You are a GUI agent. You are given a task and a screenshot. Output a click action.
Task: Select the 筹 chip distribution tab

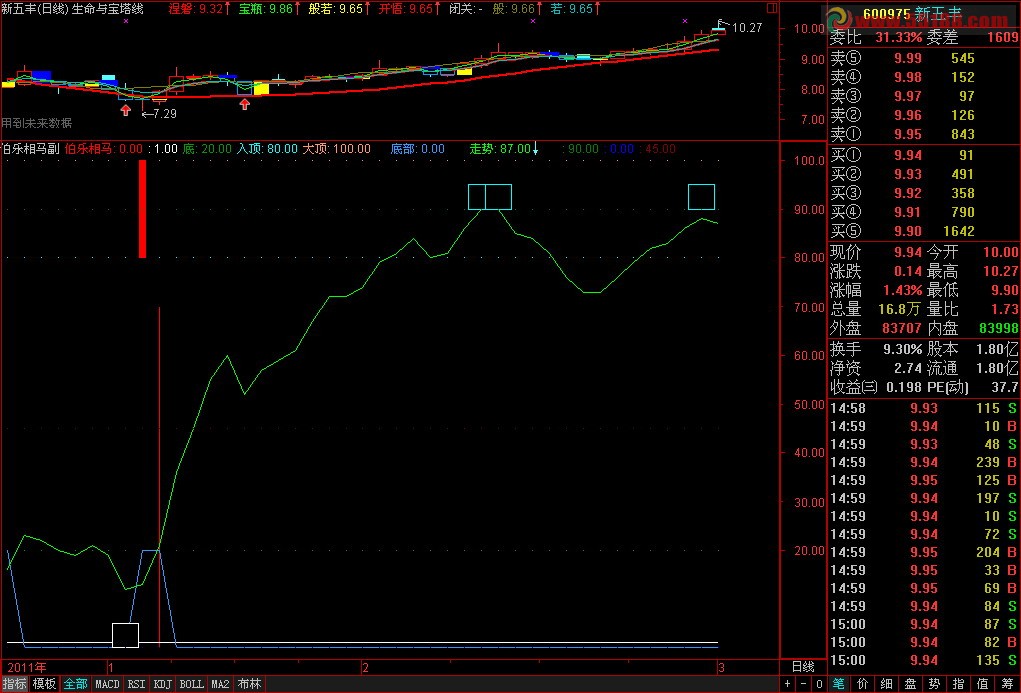(1007, 685)
